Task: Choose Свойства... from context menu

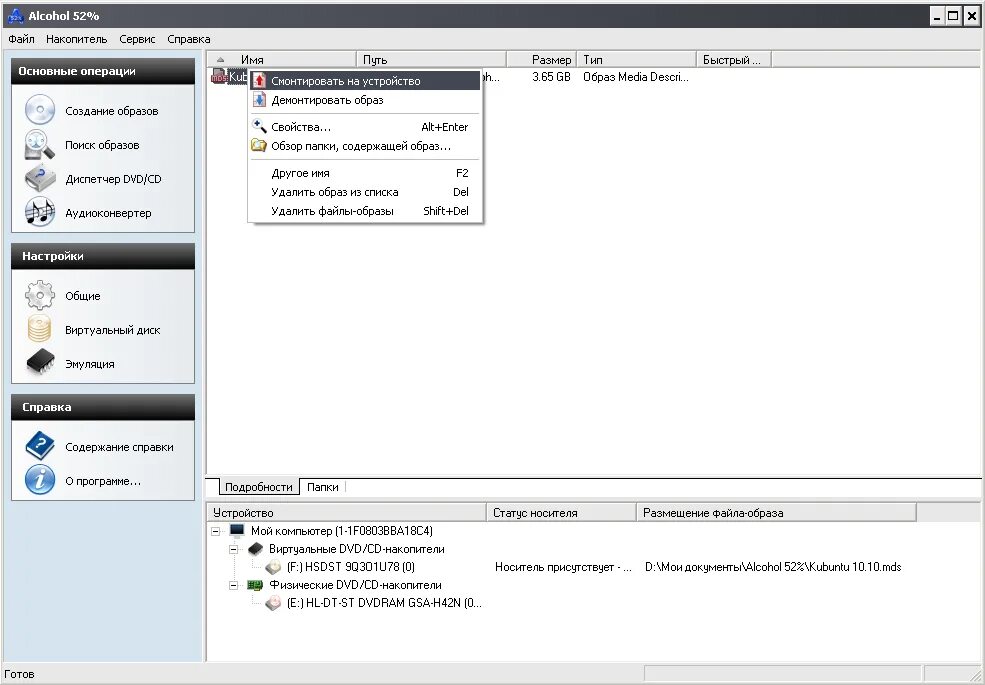Action: pyautogui.click(x=365, y=126)
